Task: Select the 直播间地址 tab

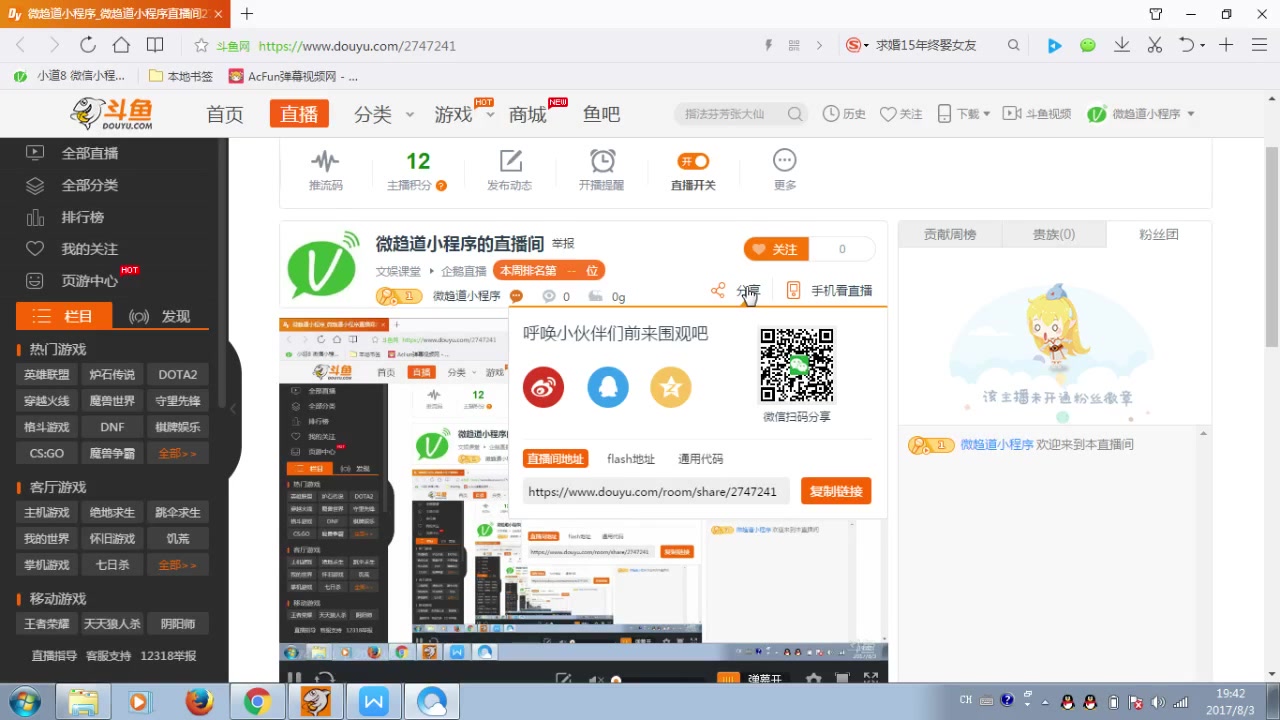Action: (x=555, y=459)
